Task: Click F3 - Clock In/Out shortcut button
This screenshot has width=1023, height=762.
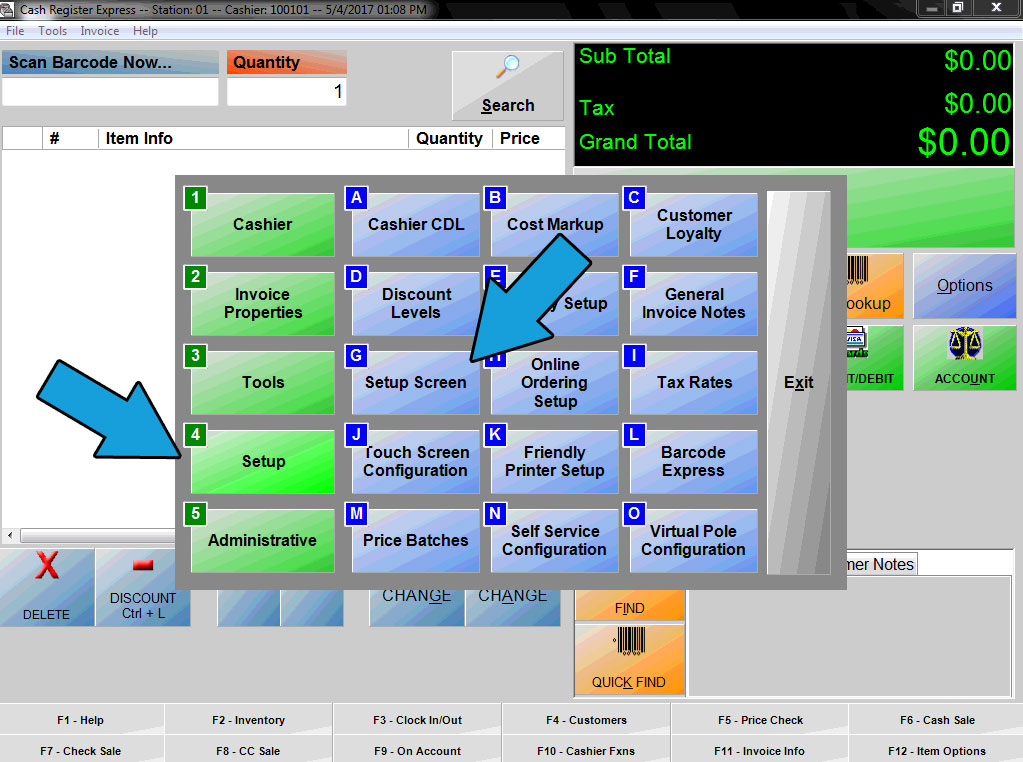Action: [x=418, y=720]
